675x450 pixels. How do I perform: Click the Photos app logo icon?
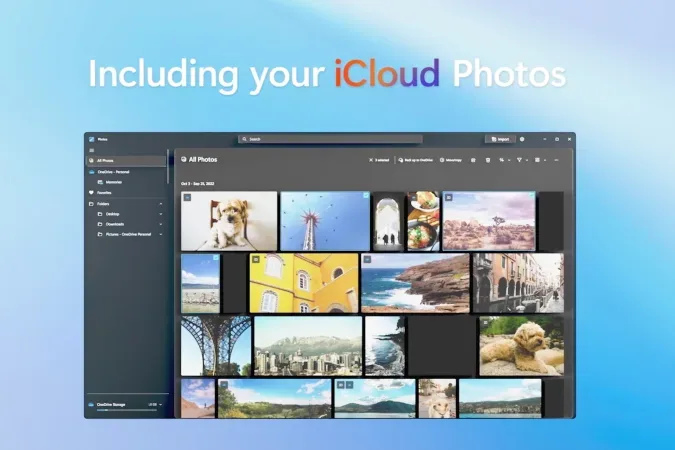click(x=91, y=139)
